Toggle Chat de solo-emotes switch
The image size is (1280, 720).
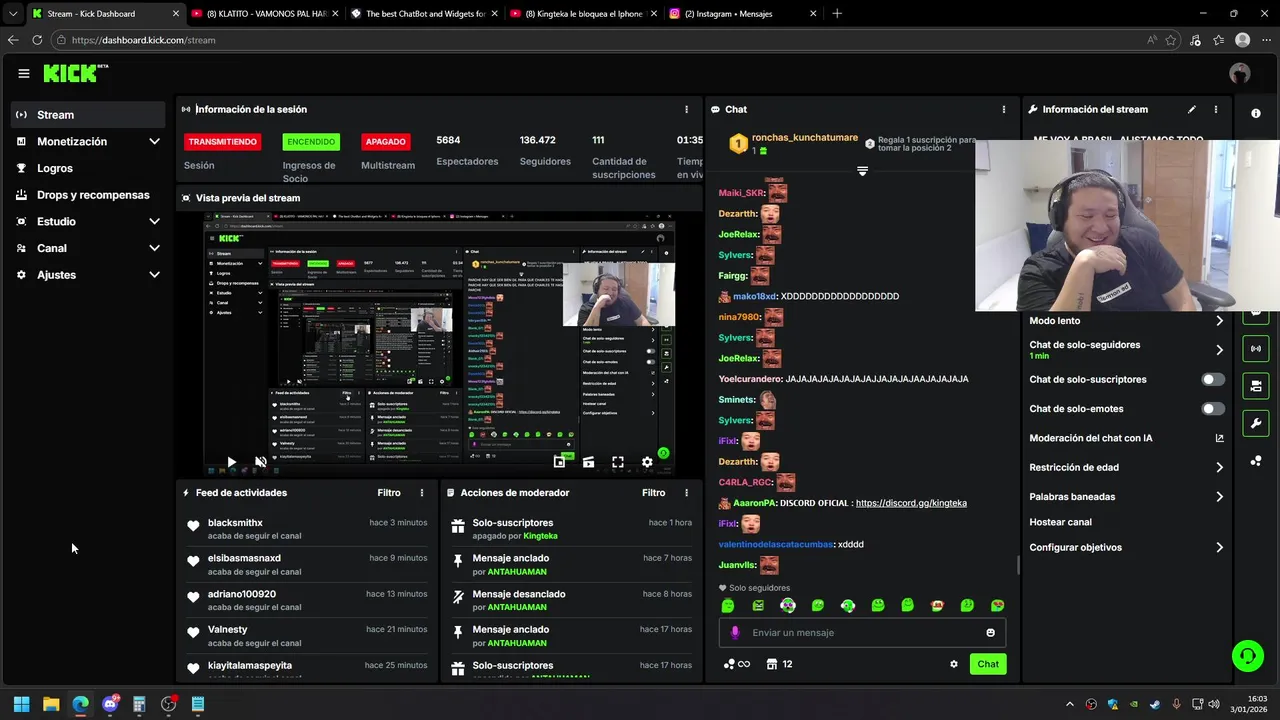(1213, 409)
